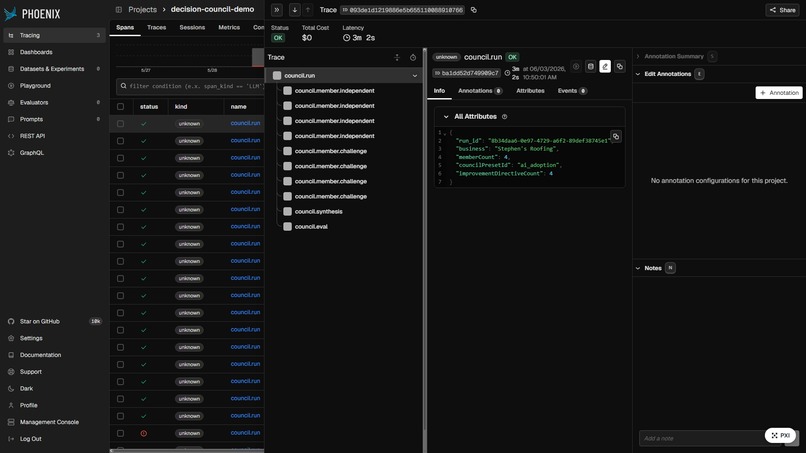Add a new Annotation
Image resolution: width=806 pixels, height=453 pixels.
[x=779, y=93]
